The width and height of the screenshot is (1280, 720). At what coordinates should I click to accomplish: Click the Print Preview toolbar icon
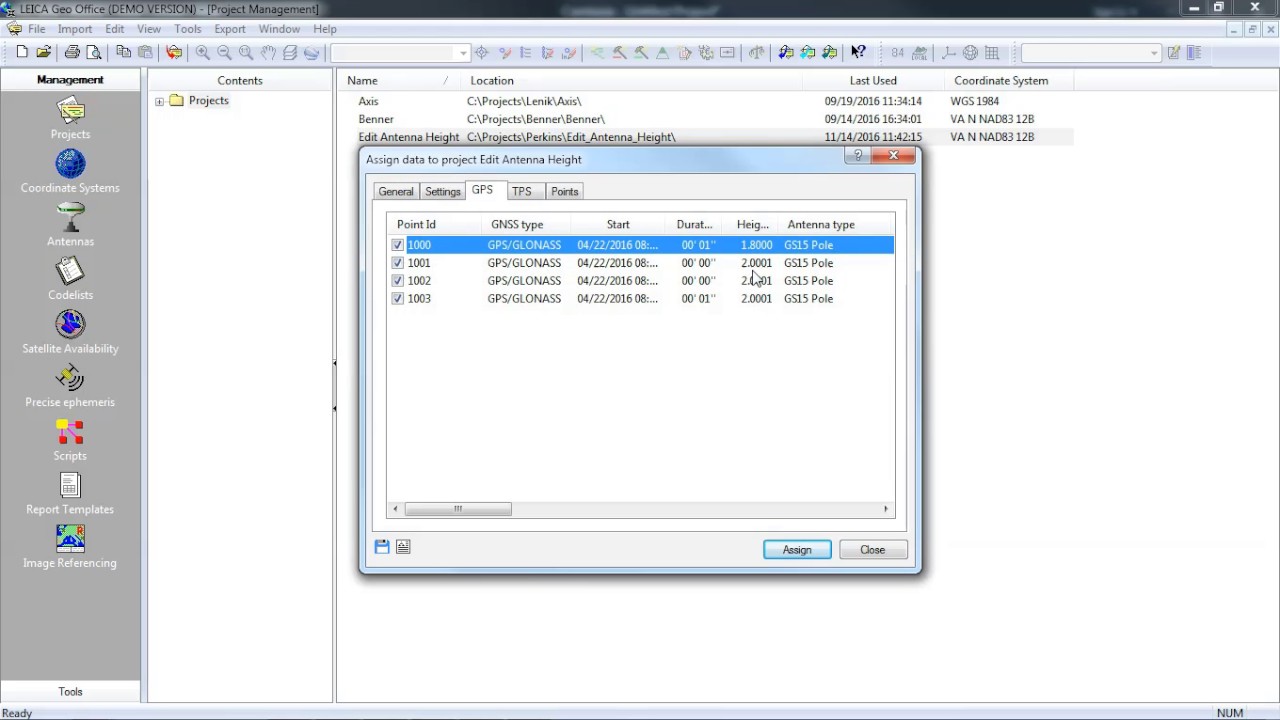click(94, 53)
